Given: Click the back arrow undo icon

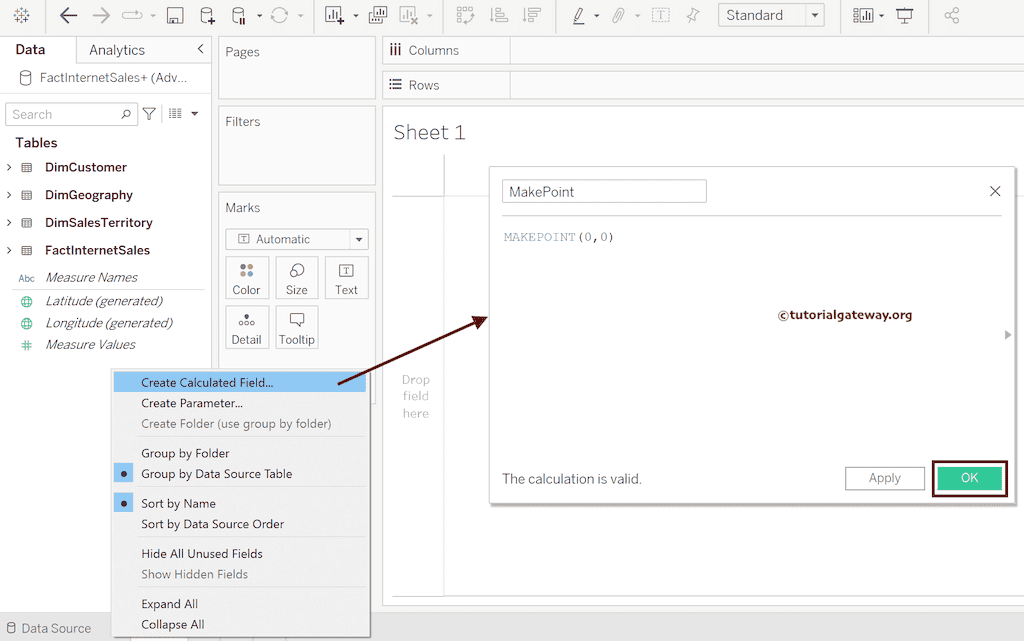Looking at the screenshot, I should (x=69, y=15).
